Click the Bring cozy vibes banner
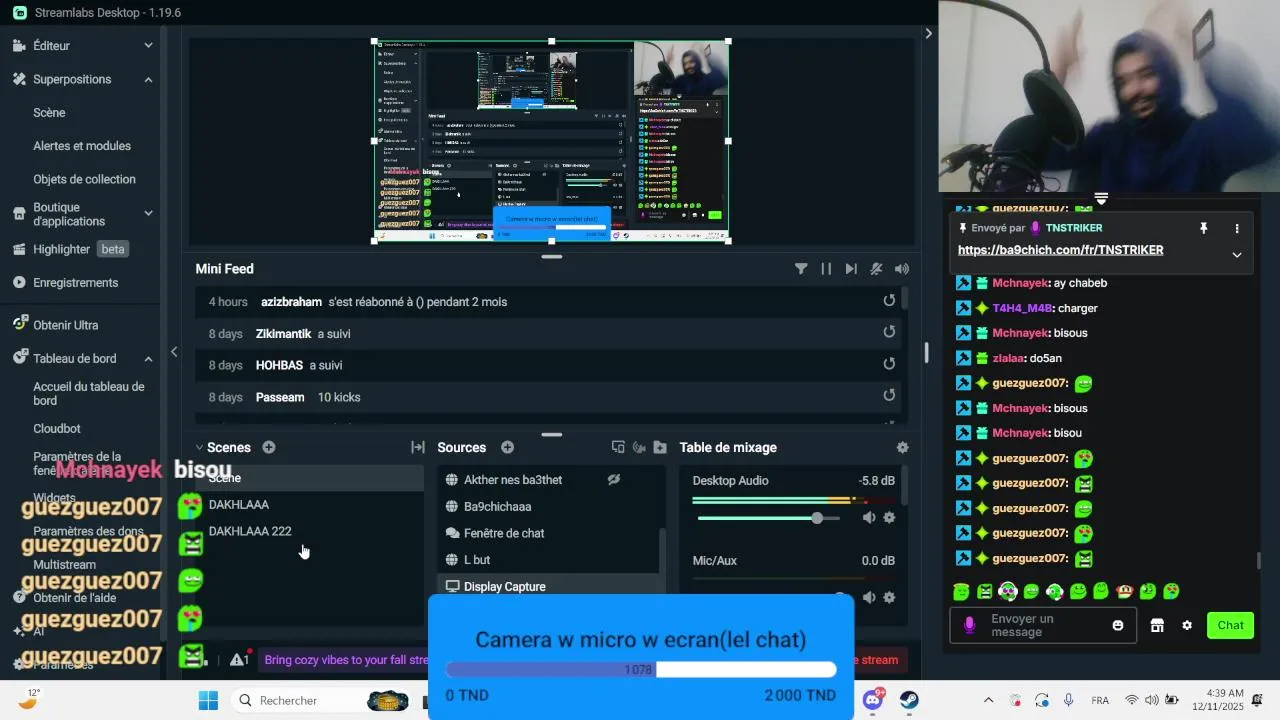 (x=345, y=659)
